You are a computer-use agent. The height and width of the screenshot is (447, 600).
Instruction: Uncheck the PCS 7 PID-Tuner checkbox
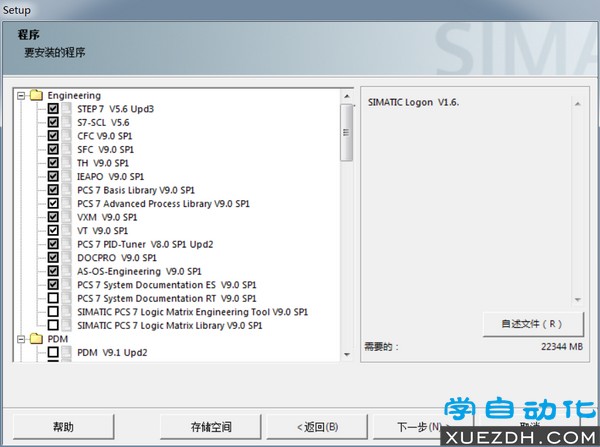tap(53, 244)
